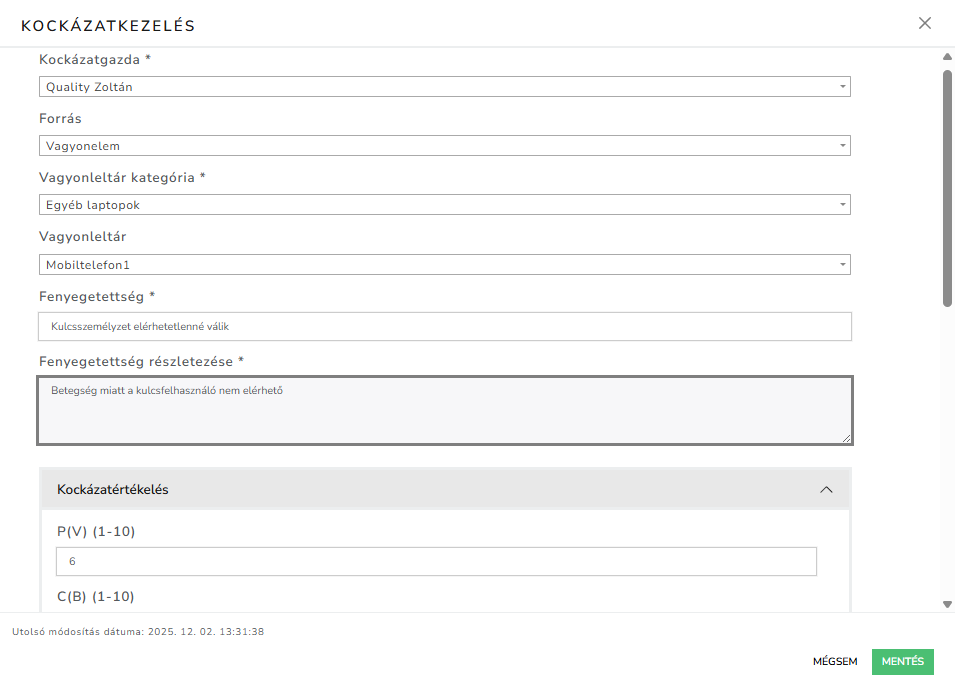Click the P(V) (1-10) value field
Viewport: 955px width, 689px height.
[435, 561]
